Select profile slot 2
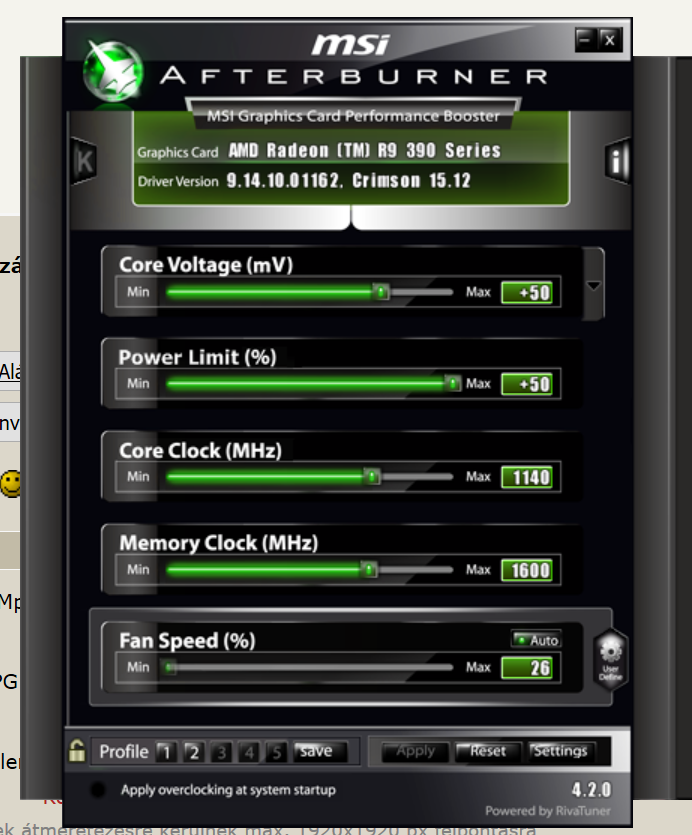692x835 pixels. point(194,752)
